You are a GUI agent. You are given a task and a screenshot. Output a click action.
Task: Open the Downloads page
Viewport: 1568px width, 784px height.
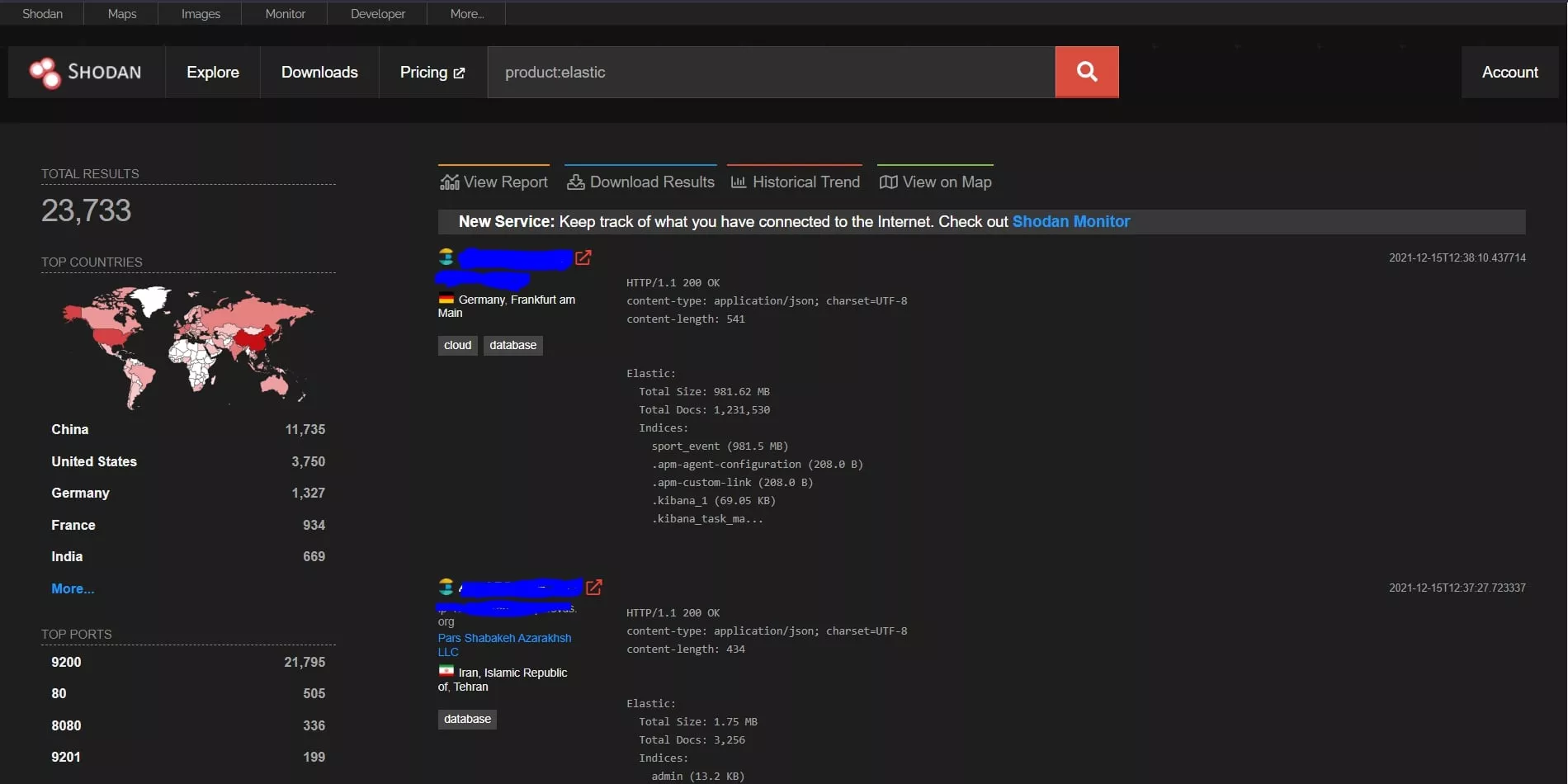(x=319, y=73)
